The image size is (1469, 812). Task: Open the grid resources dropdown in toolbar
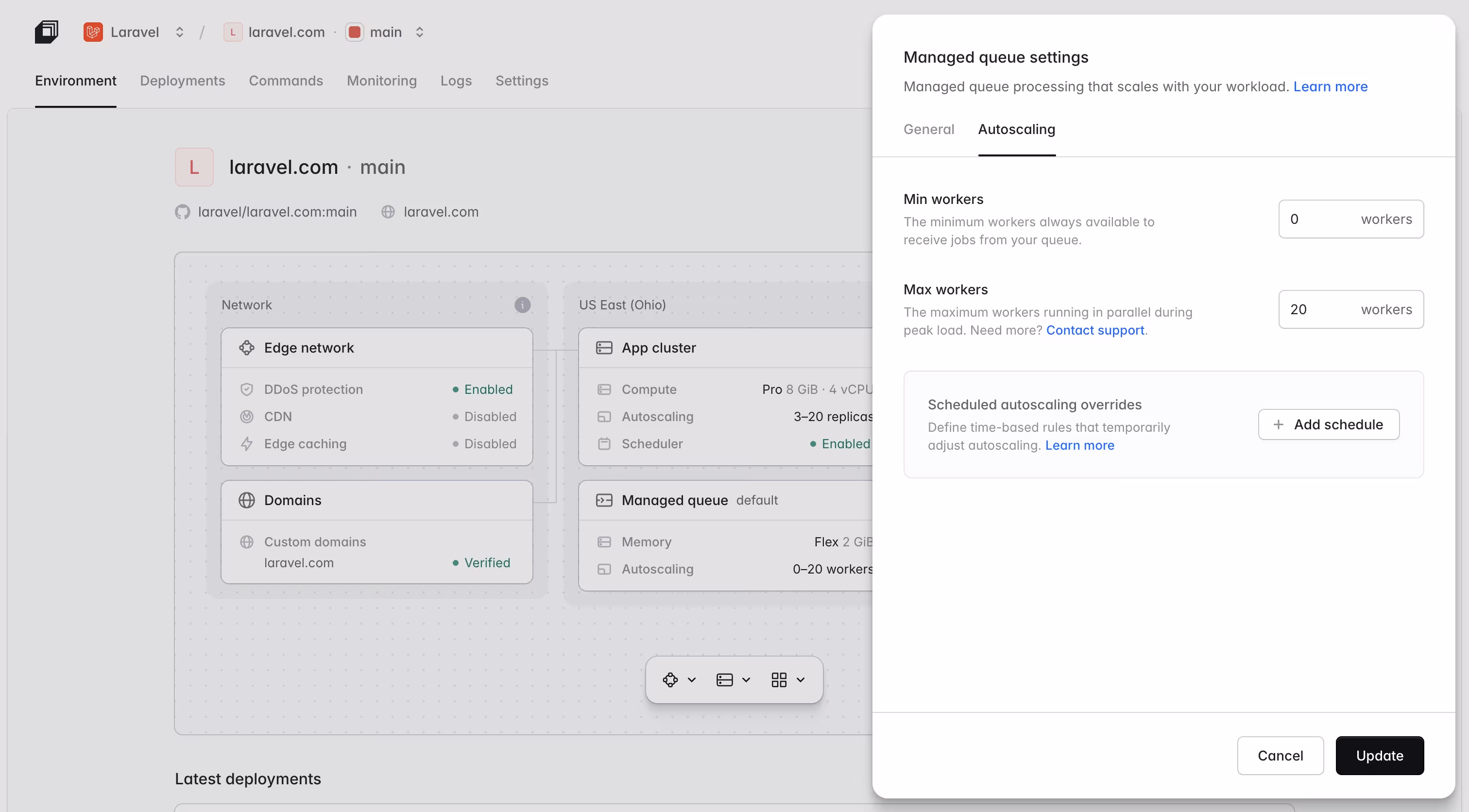(x=788, y=680)
